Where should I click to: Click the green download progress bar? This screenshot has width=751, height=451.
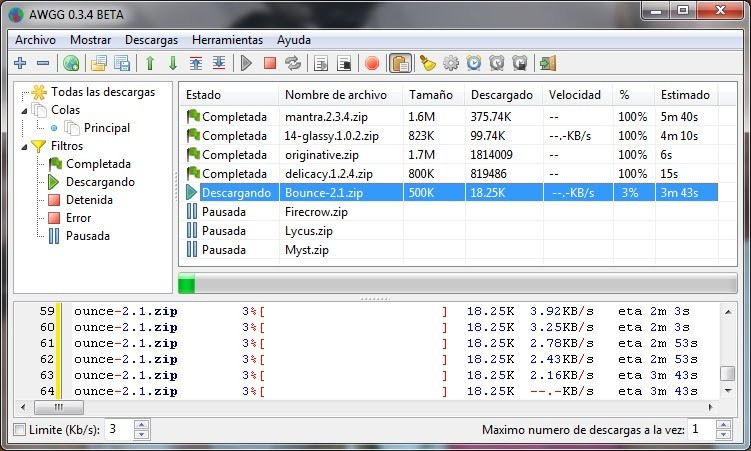point(457,283)
